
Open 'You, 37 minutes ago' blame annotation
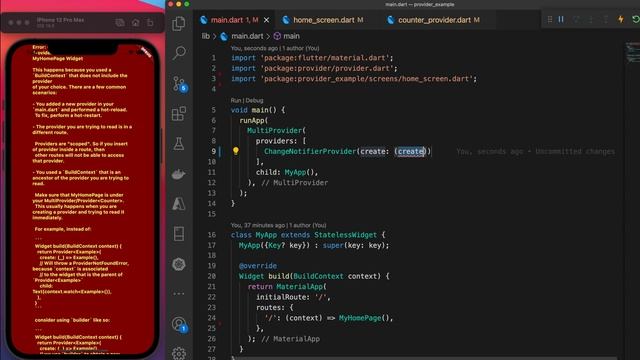pos(278,225)
